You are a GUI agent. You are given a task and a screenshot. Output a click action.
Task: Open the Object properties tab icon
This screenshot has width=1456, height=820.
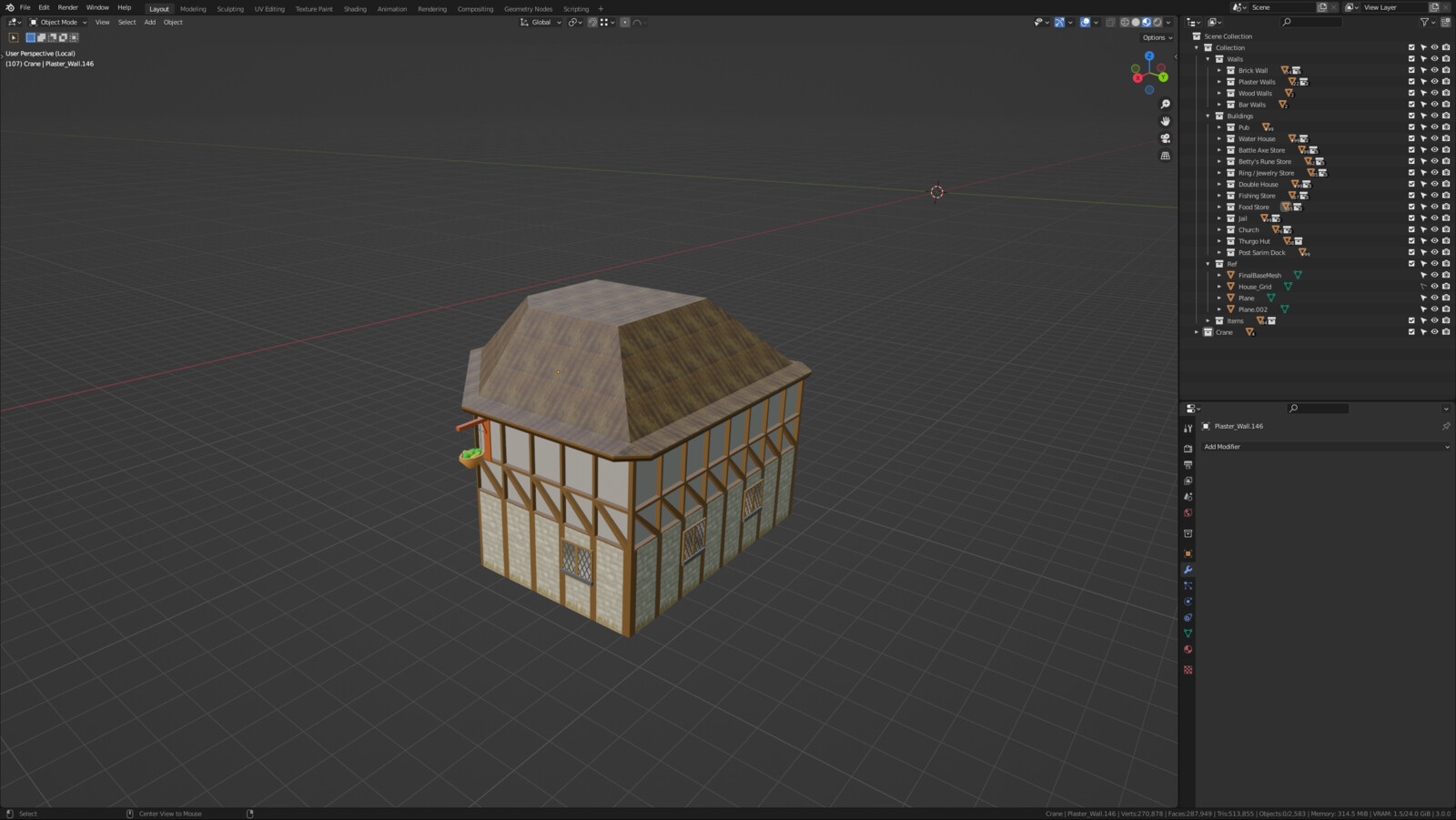click(x=1188, y=553)
